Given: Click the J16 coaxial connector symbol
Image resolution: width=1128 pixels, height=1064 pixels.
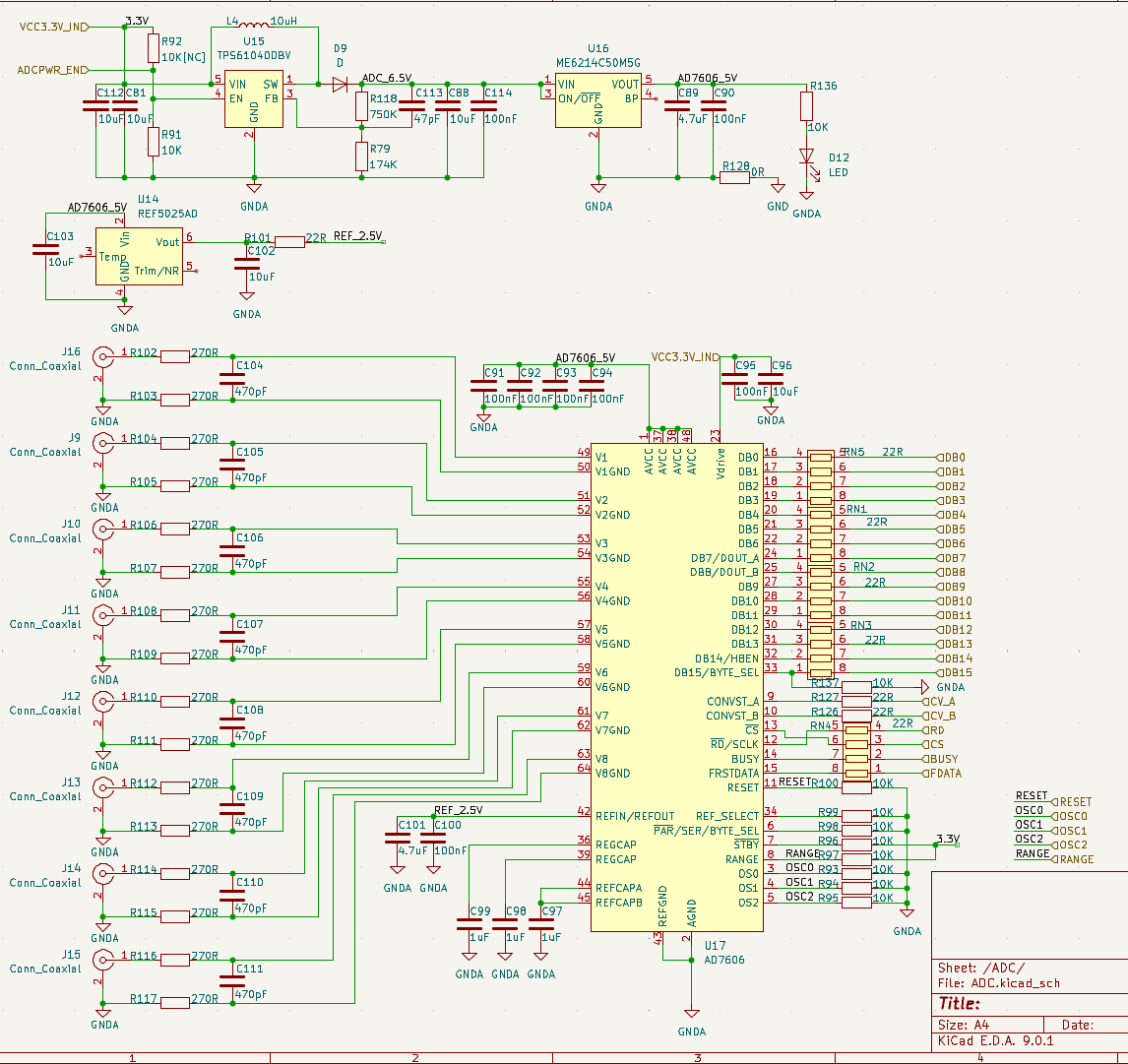Looking at the screenshot, I should coord(102,356).
